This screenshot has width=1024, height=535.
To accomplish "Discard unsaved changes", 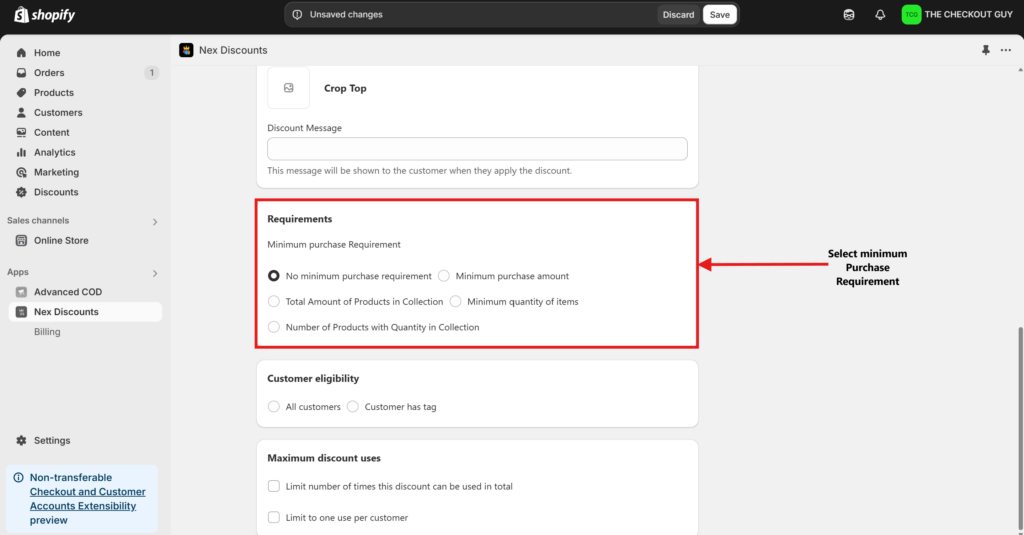I will click(678, 14).
